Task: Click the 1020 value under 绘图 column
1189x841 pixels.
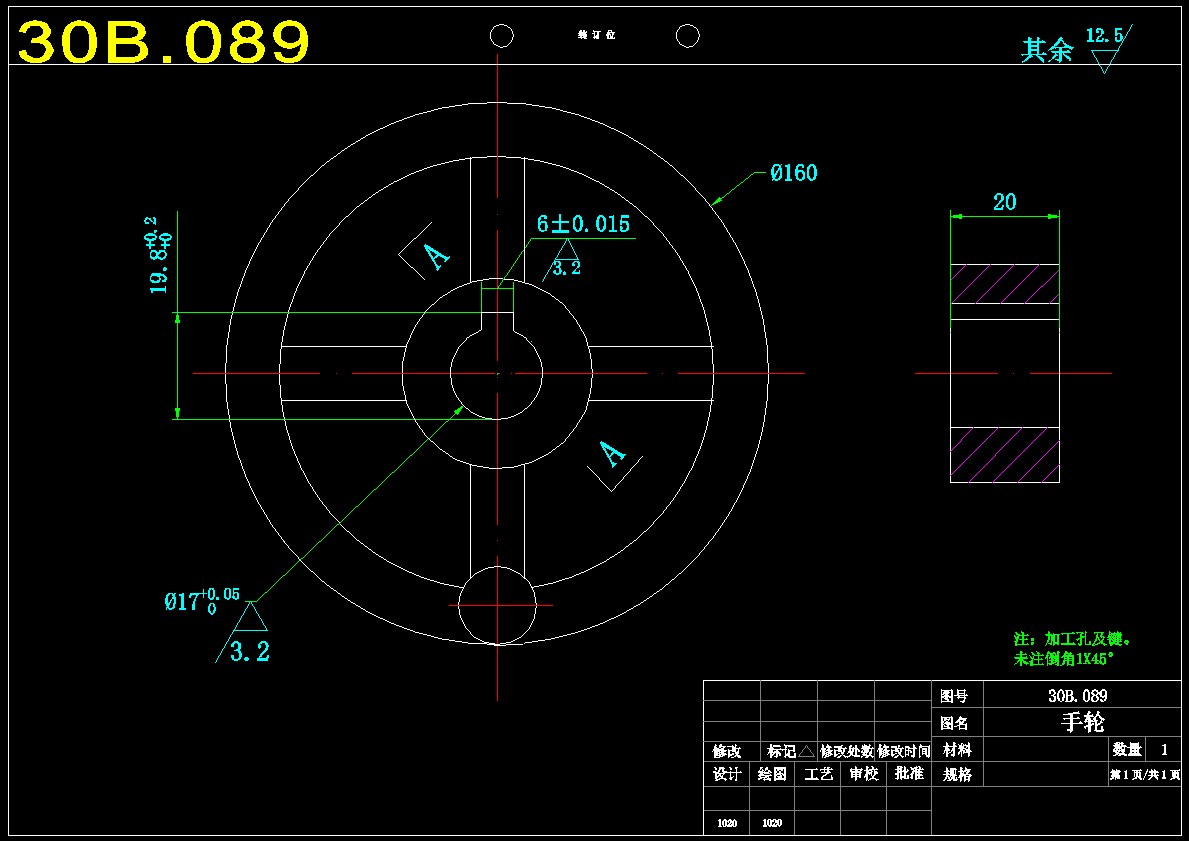Action: point(772,823)
